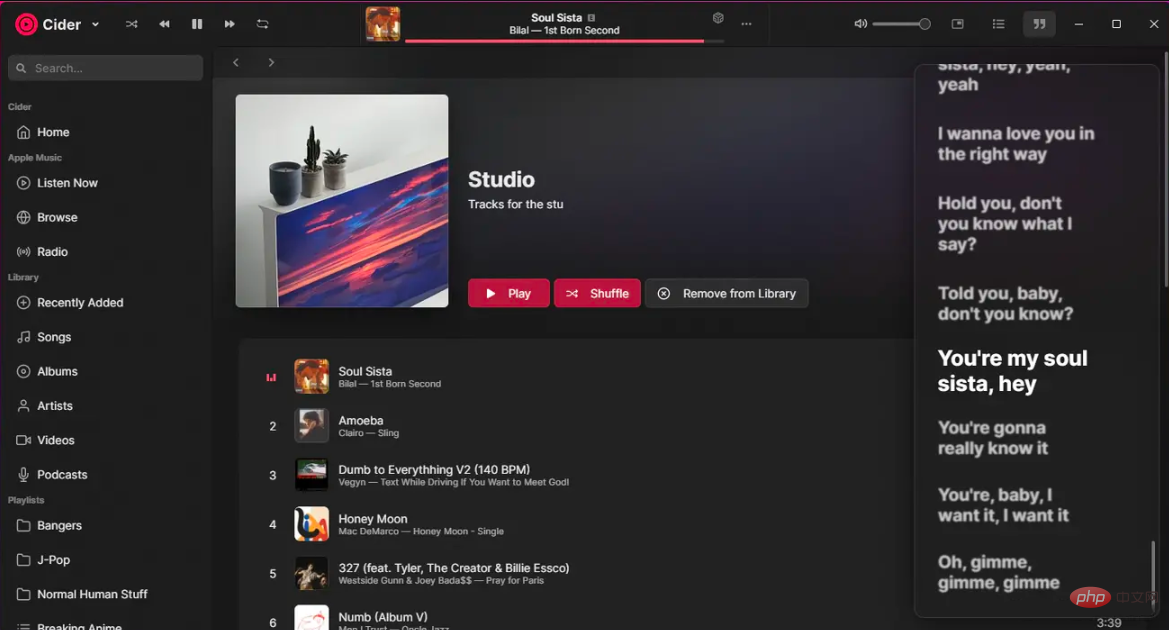Click the Soul Sista album thumbnail

312,377
